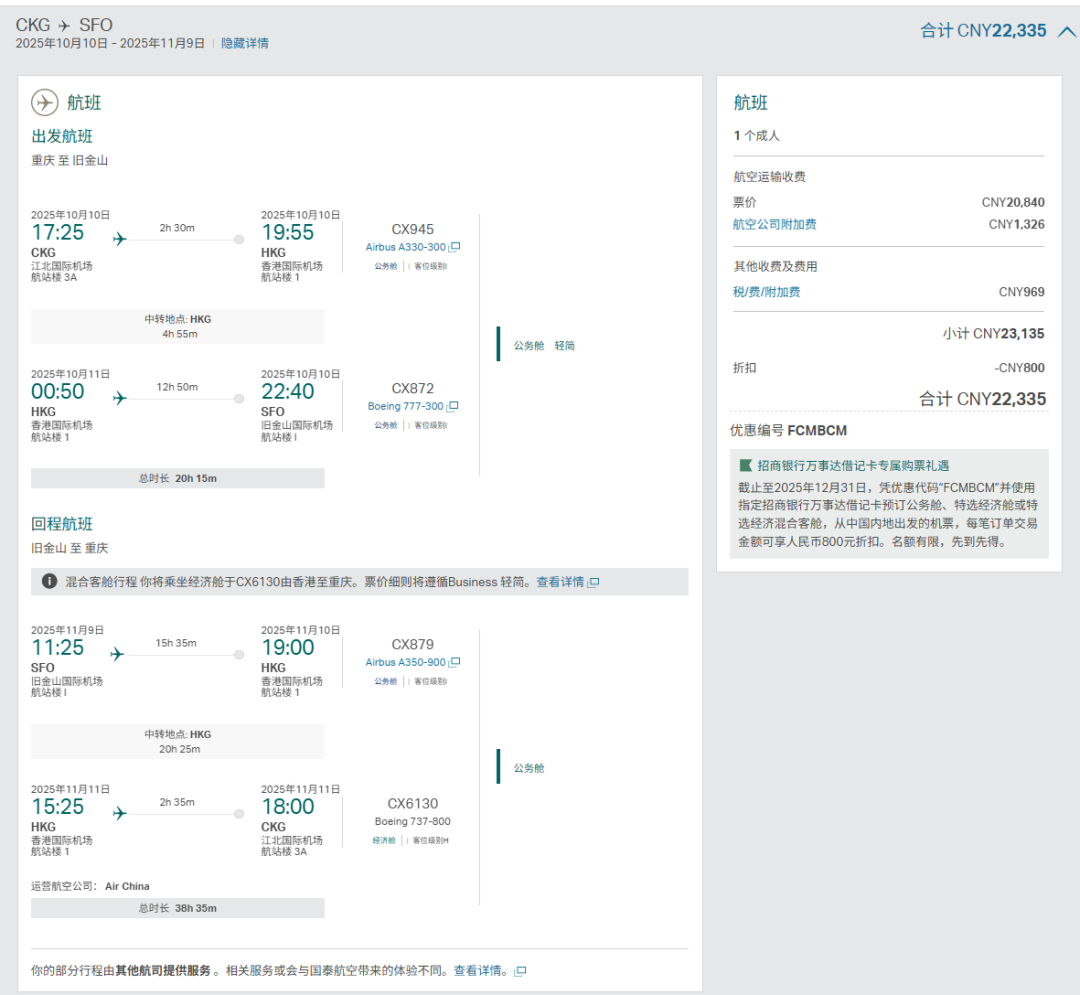Click 公务舱 link under flight CX879
Image resolution: width=1080 pixels, height=995 pixels.
coord(385,681)
